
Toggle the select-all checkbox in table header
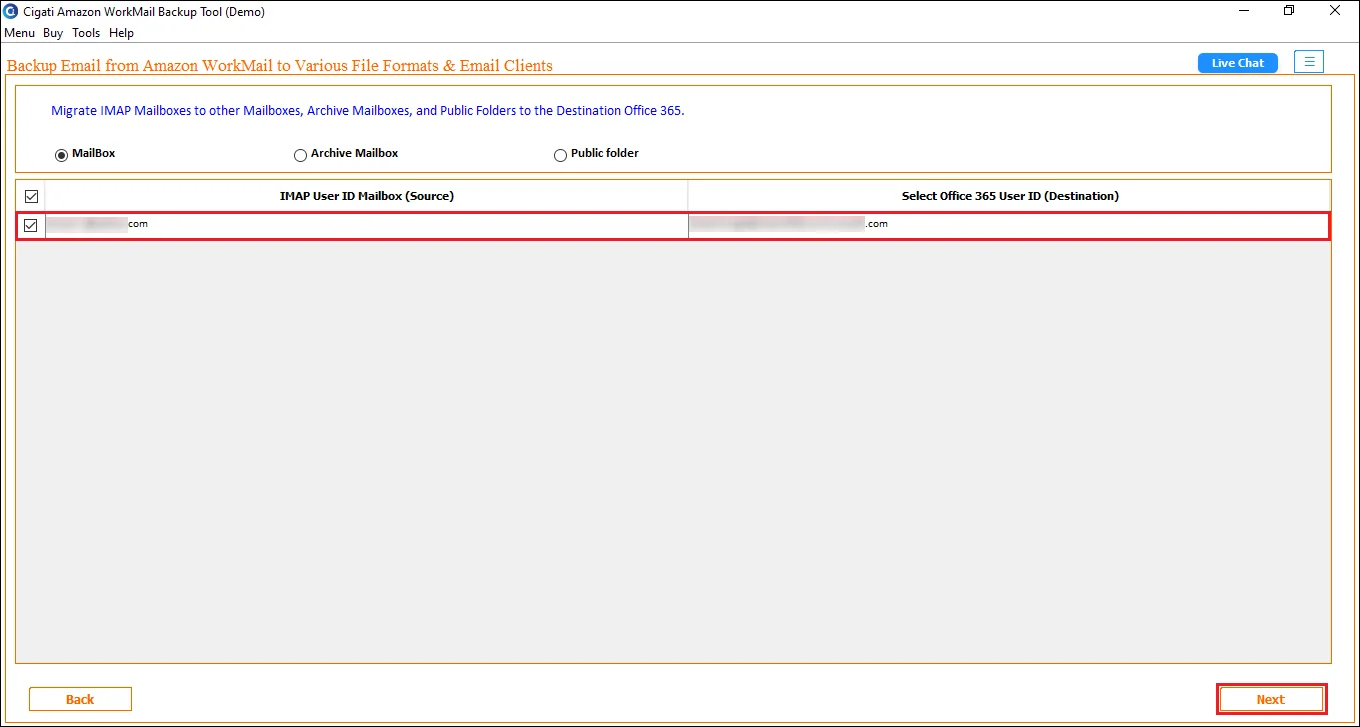(x=31, y=196)
